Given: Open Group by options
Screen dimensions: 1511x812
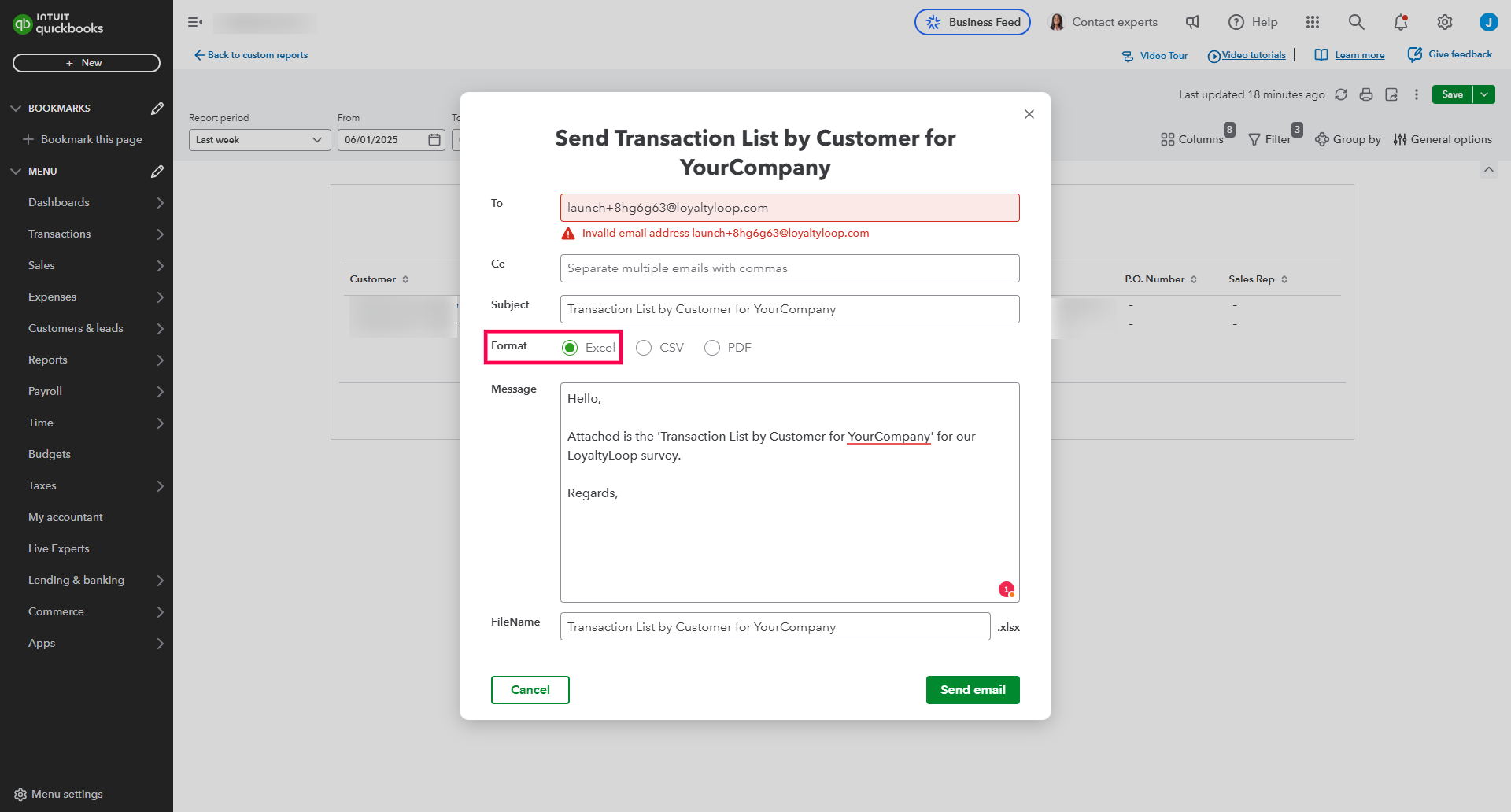Looking at the screenshot, I should pos(1348,139).
